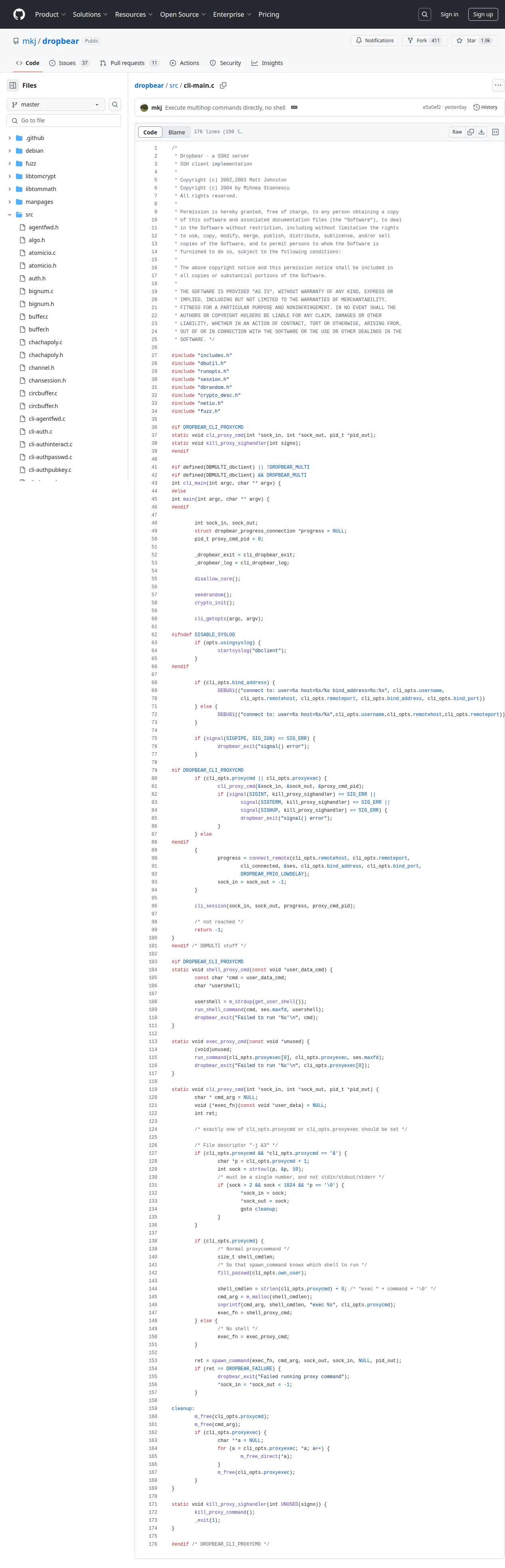Viewport: 505px width, 1568px height.
Task: Open the Open Source dropdown menu
Action: pos(183,15)
